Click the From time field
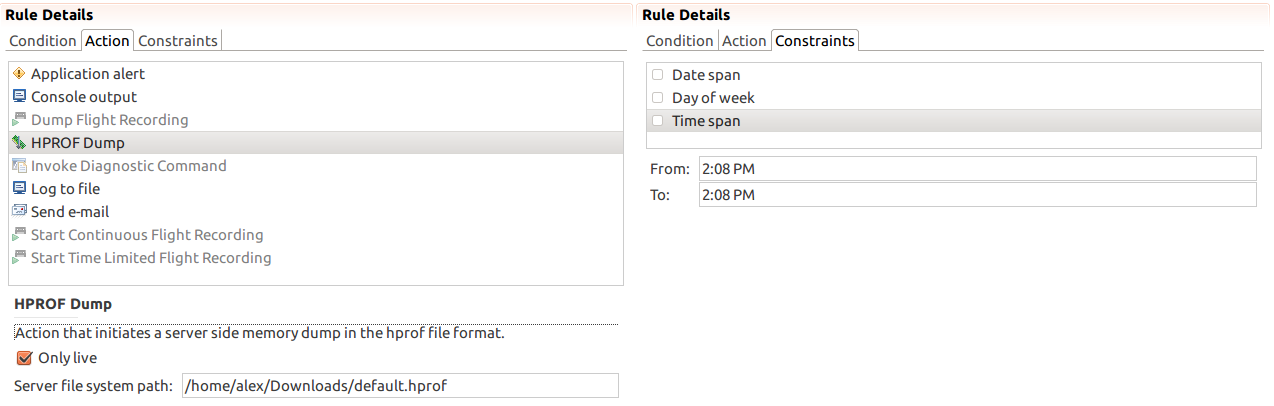This screenshot has width=1274, height=406. [x=976, y=168]
